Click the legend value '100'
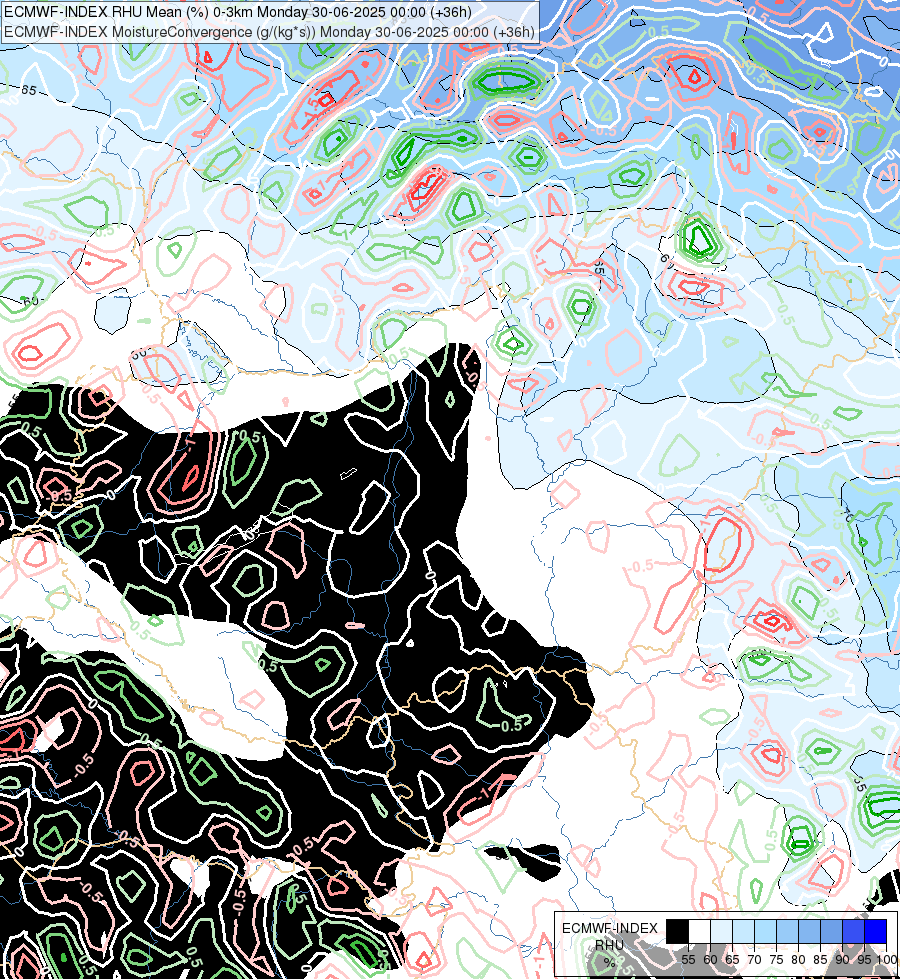Viewport: 900px width, 979px height. 886,960
